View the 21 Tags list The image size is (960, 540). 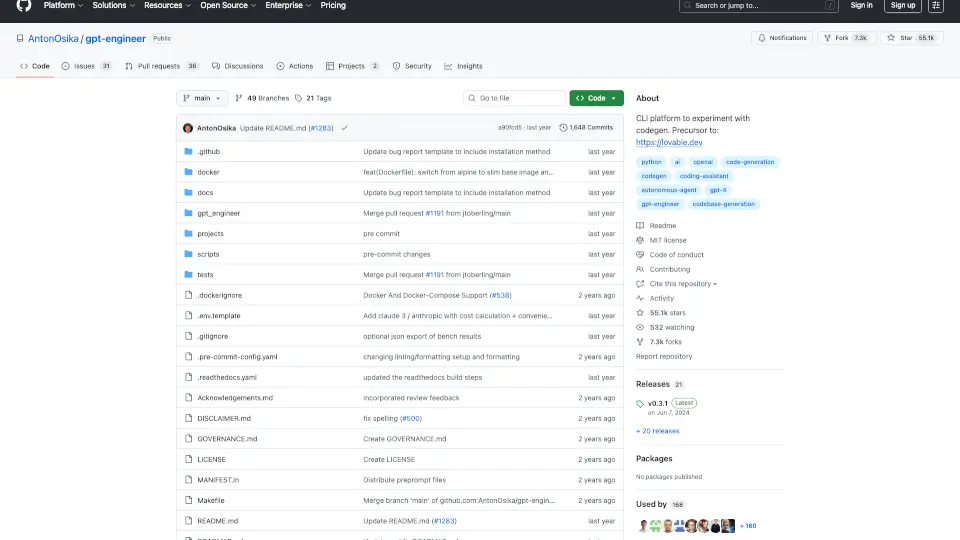[x=313, y=98]
